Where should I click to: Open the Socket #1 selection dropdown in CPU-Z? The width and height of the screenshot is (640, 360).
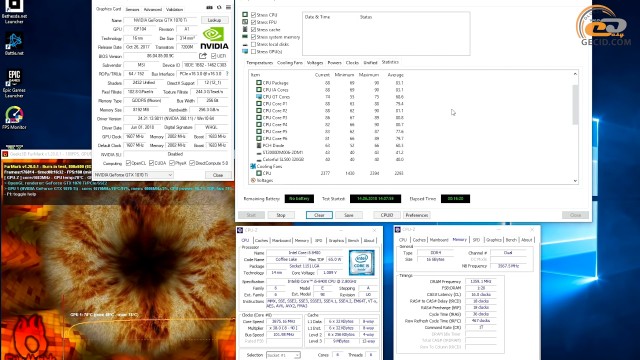pos(283,355)
